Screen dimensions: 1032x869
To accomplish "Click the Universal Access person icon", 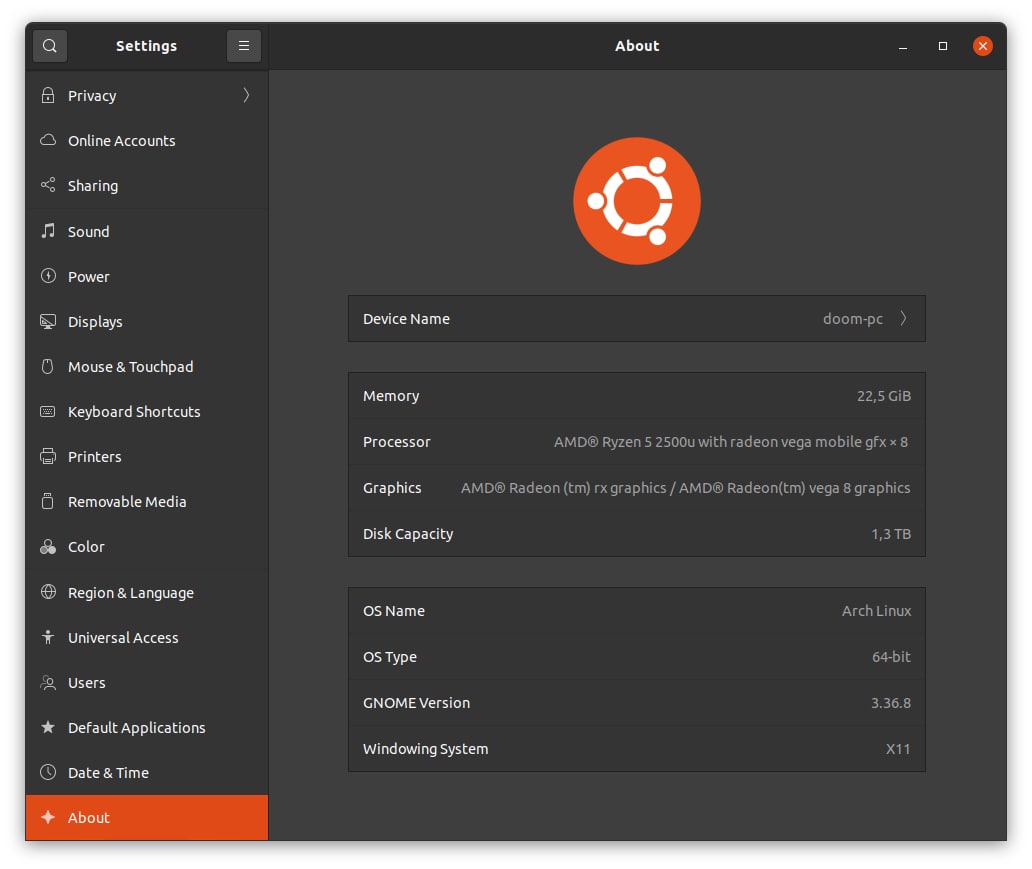I will coord(48,637).
